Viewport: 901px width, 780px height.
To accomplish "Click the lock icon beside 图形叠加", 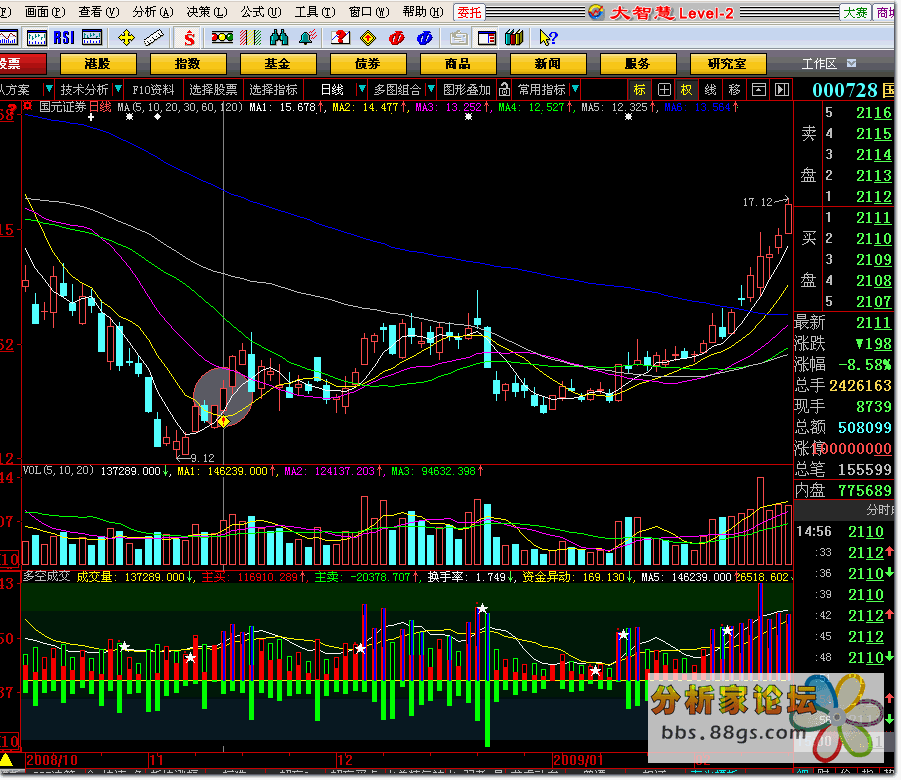I will pos(504,90).
